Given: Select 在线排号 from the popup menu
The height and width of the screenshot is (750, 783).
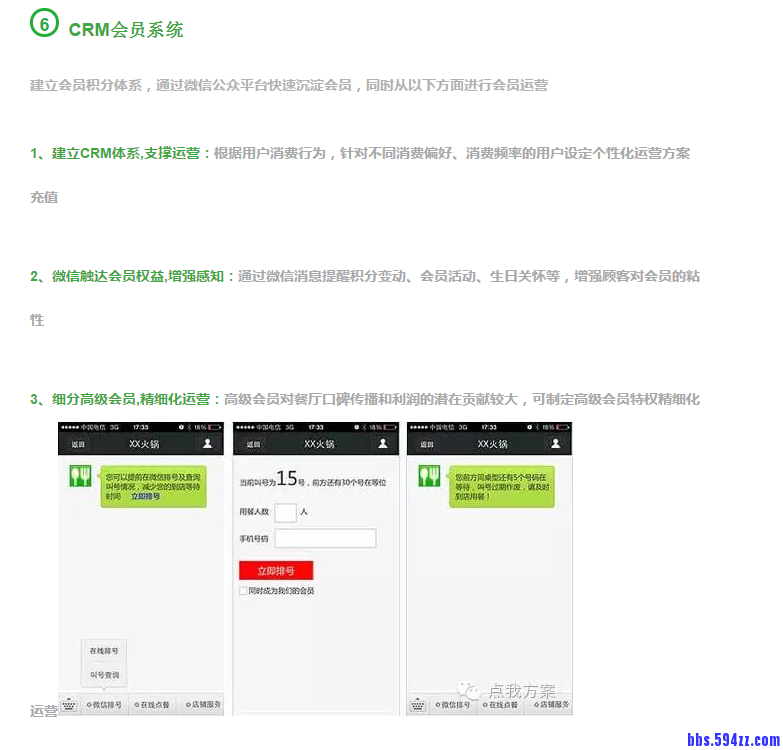Looking at the screenshot, I should pos(105,651).
